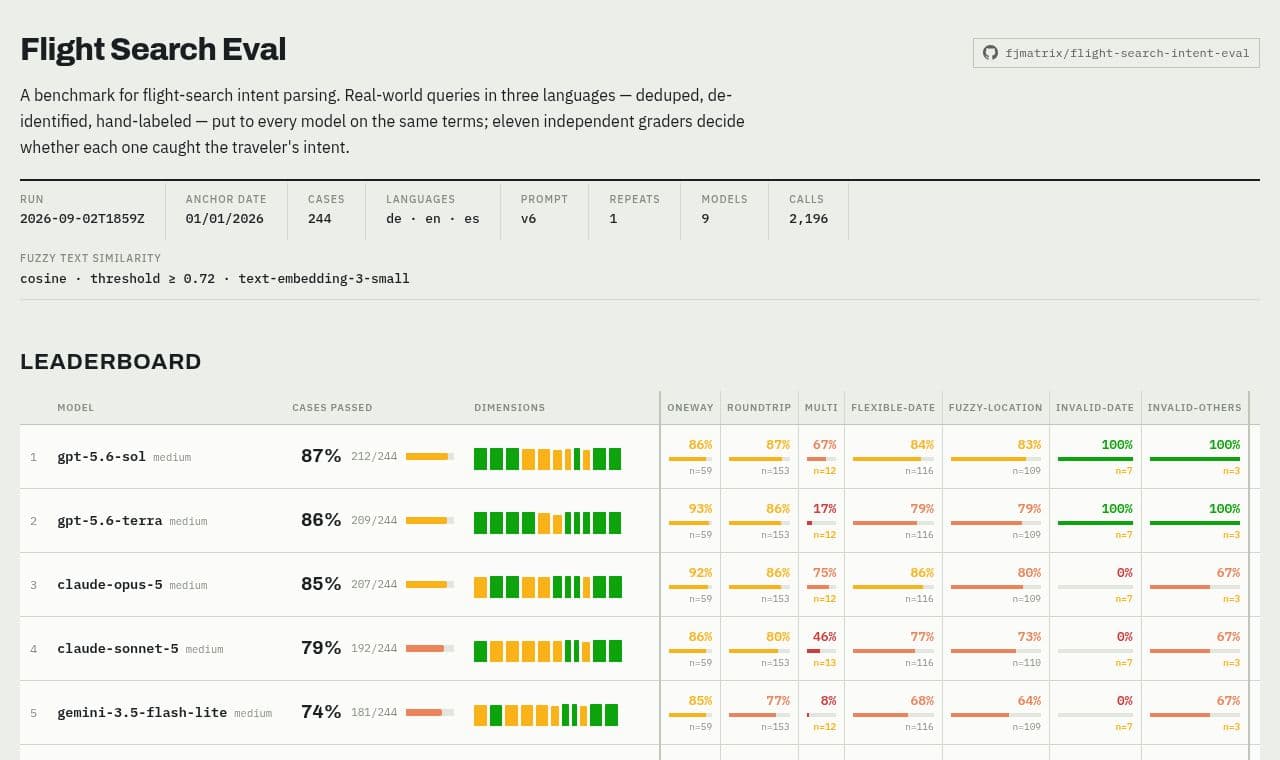Click the cases-passed progress bar for gpt-5.6-sol

430,456
